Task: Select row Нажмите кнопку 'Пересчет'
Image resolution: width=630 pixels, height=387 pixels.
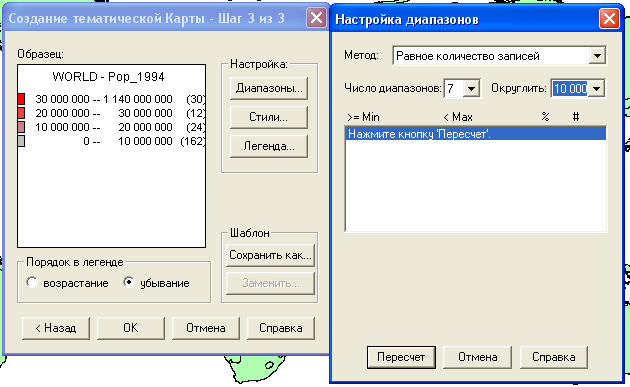Action: (475, 134)
